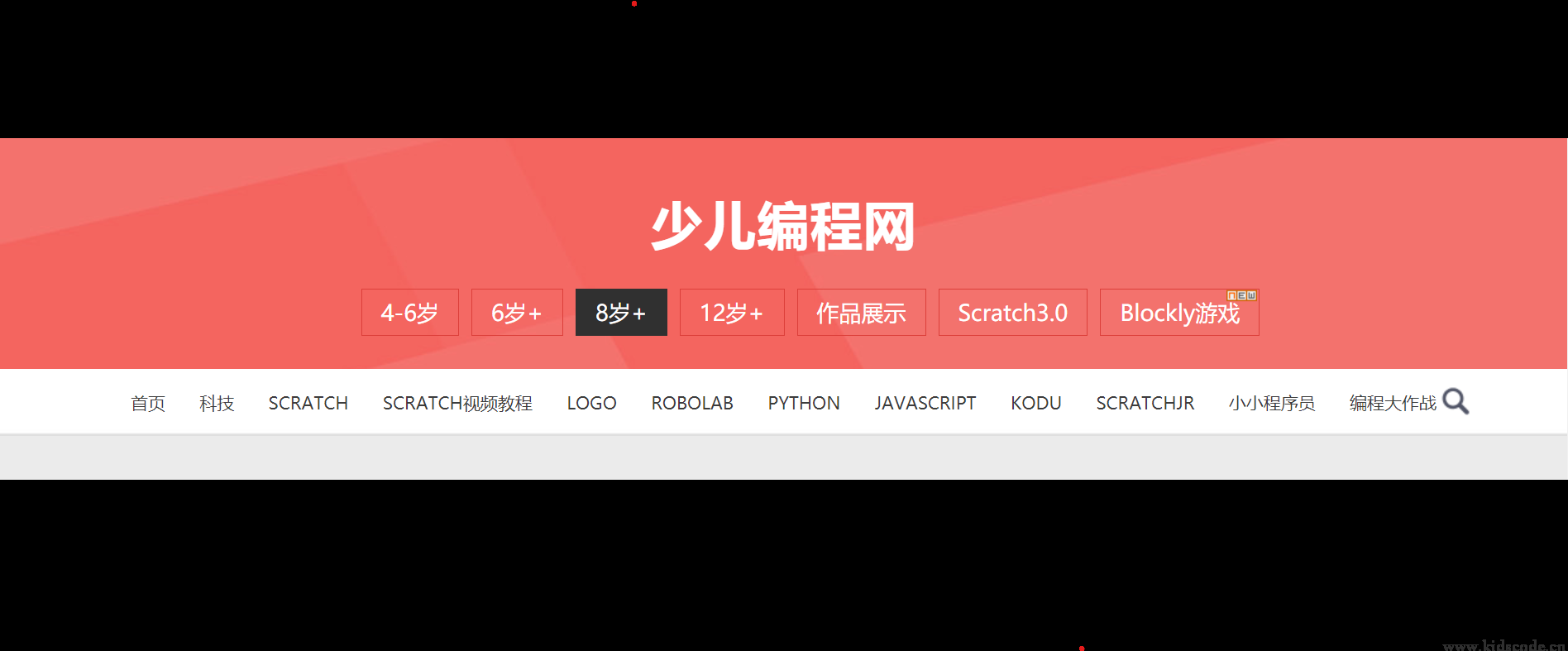Image resolution: width=1568 pixels, height=651 pixels.
Task: Open the search magnifier icon
Action: tap(1456, 401)
